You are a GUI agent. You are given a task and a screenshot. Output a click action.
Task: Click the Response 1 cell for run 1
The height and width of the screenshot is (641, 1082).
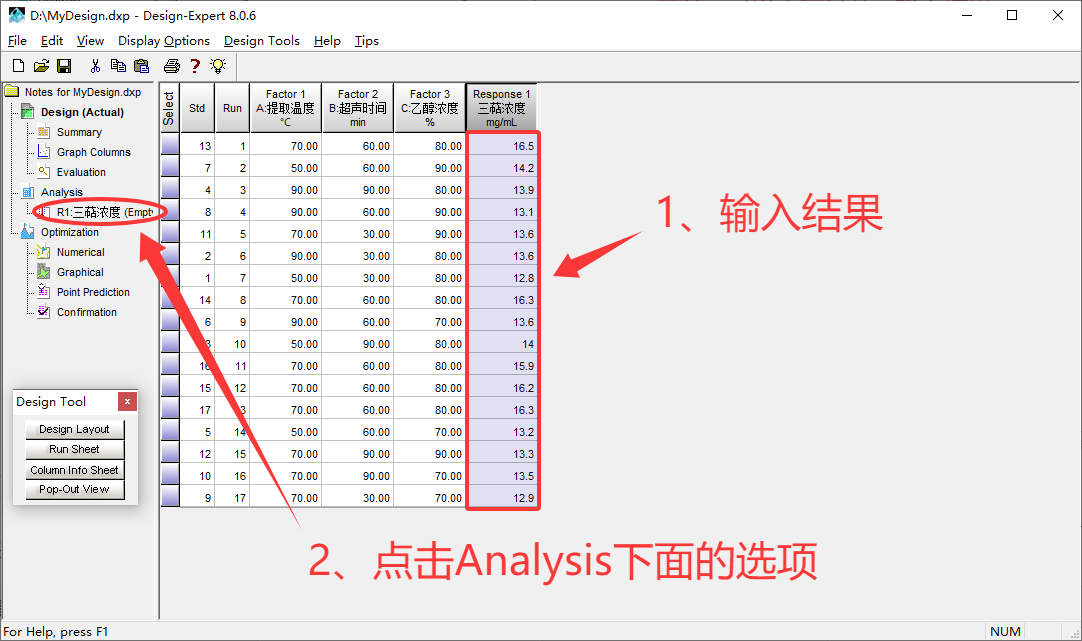[x=502, y=146]
